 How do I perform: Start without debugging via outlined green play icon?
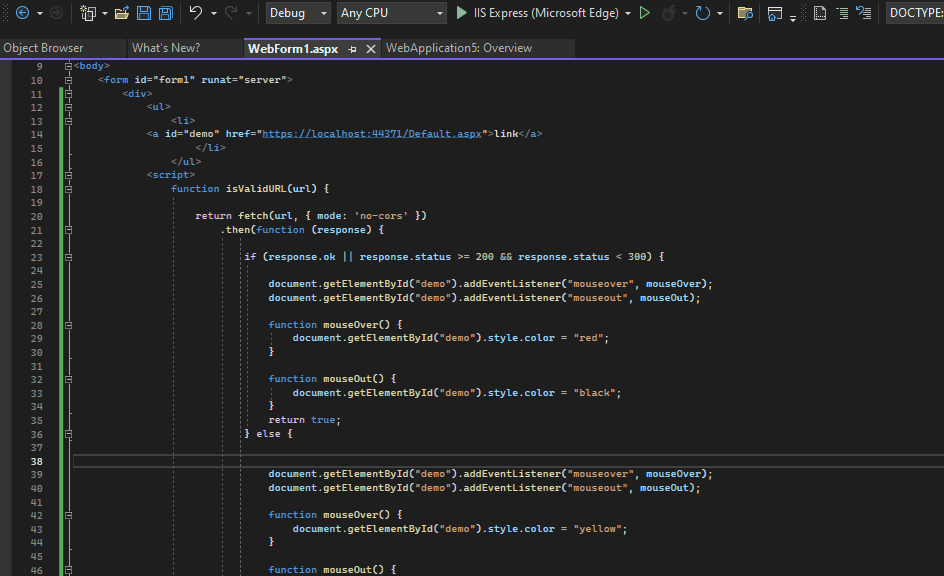[645, 13]
